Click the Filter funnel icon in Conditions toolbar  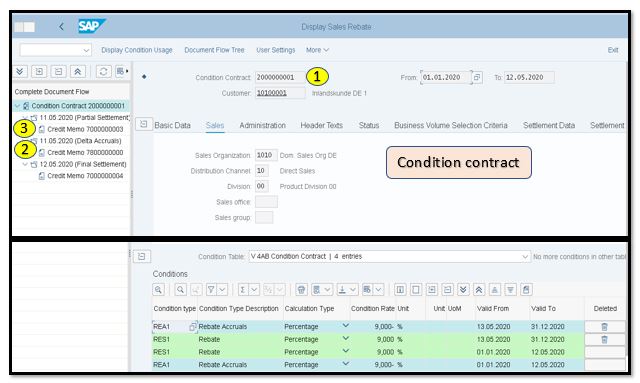211,289
